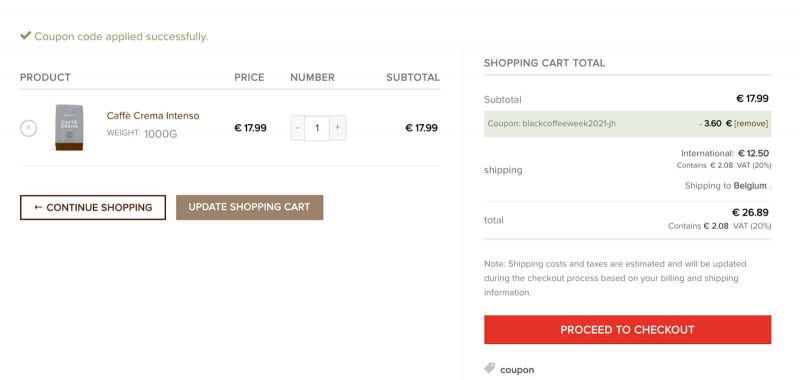The width and height of the screenshot is (800, 380).
Task: Open the Caffè Crema Intenso product image
Action: coord(69,128)
